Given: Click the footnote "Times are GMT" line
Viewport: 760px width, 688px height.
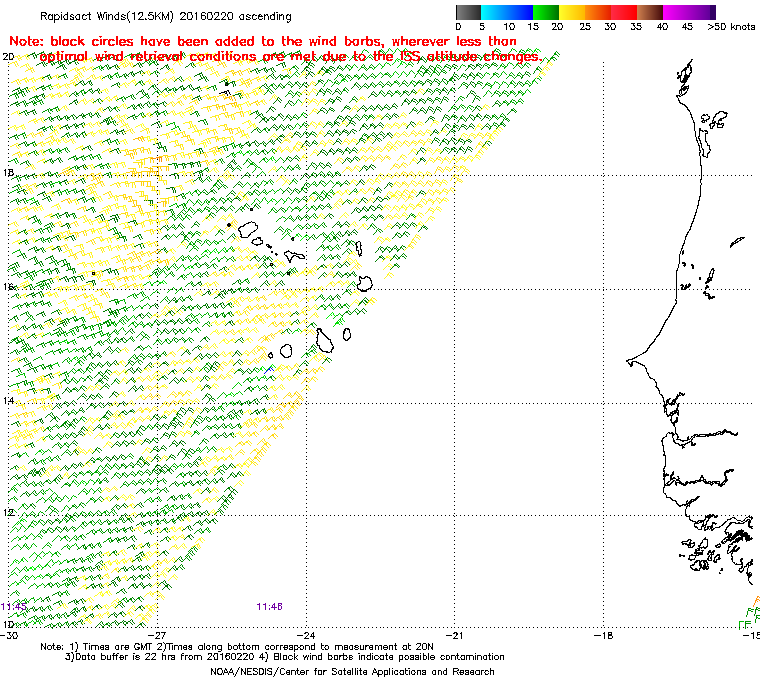Looking at the screenshot, I should click(237, 647).
